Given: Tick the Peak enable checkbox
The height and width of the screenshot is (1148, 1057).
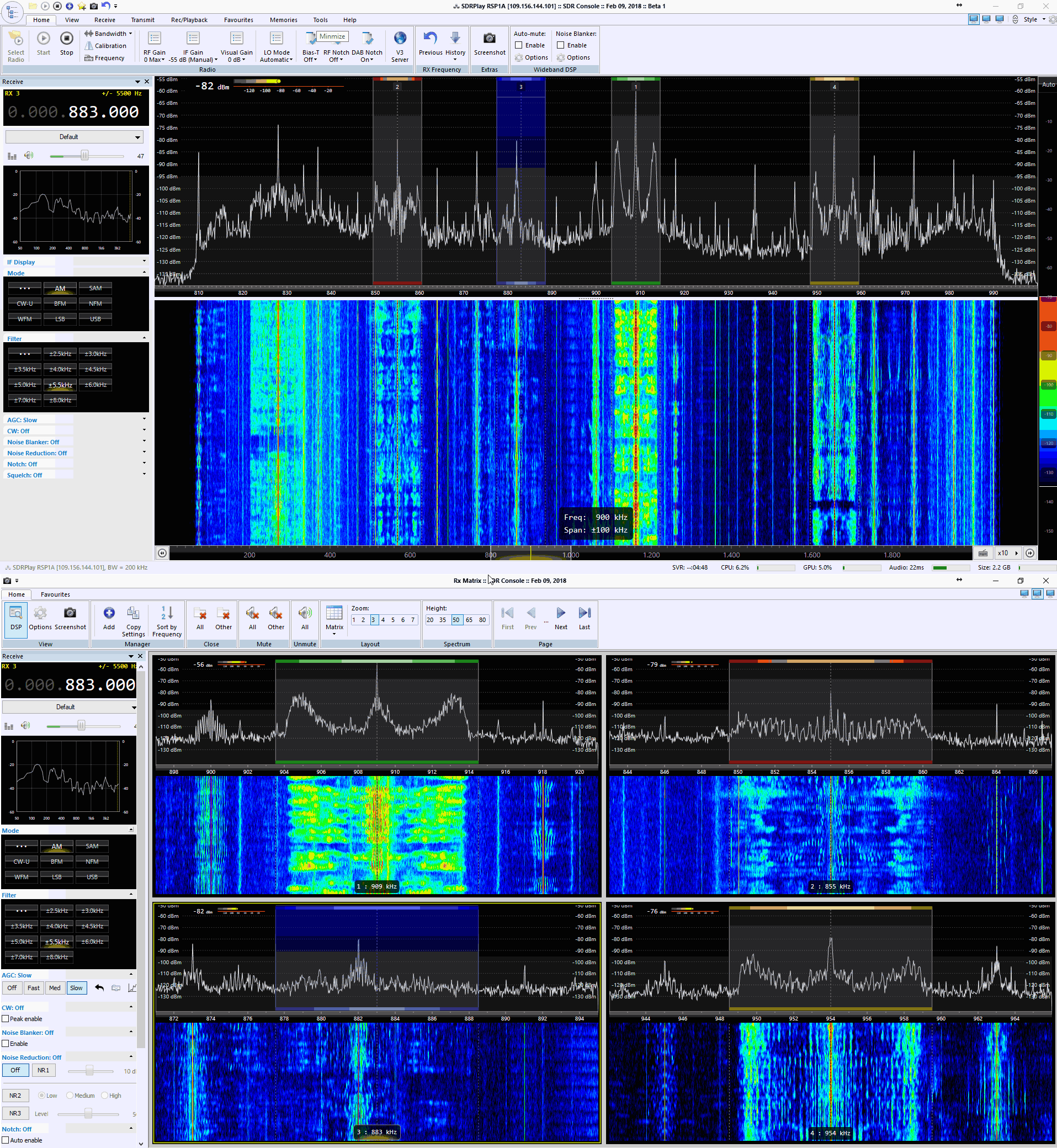Looking at the screenshot, I should (x=6, y=1019).
